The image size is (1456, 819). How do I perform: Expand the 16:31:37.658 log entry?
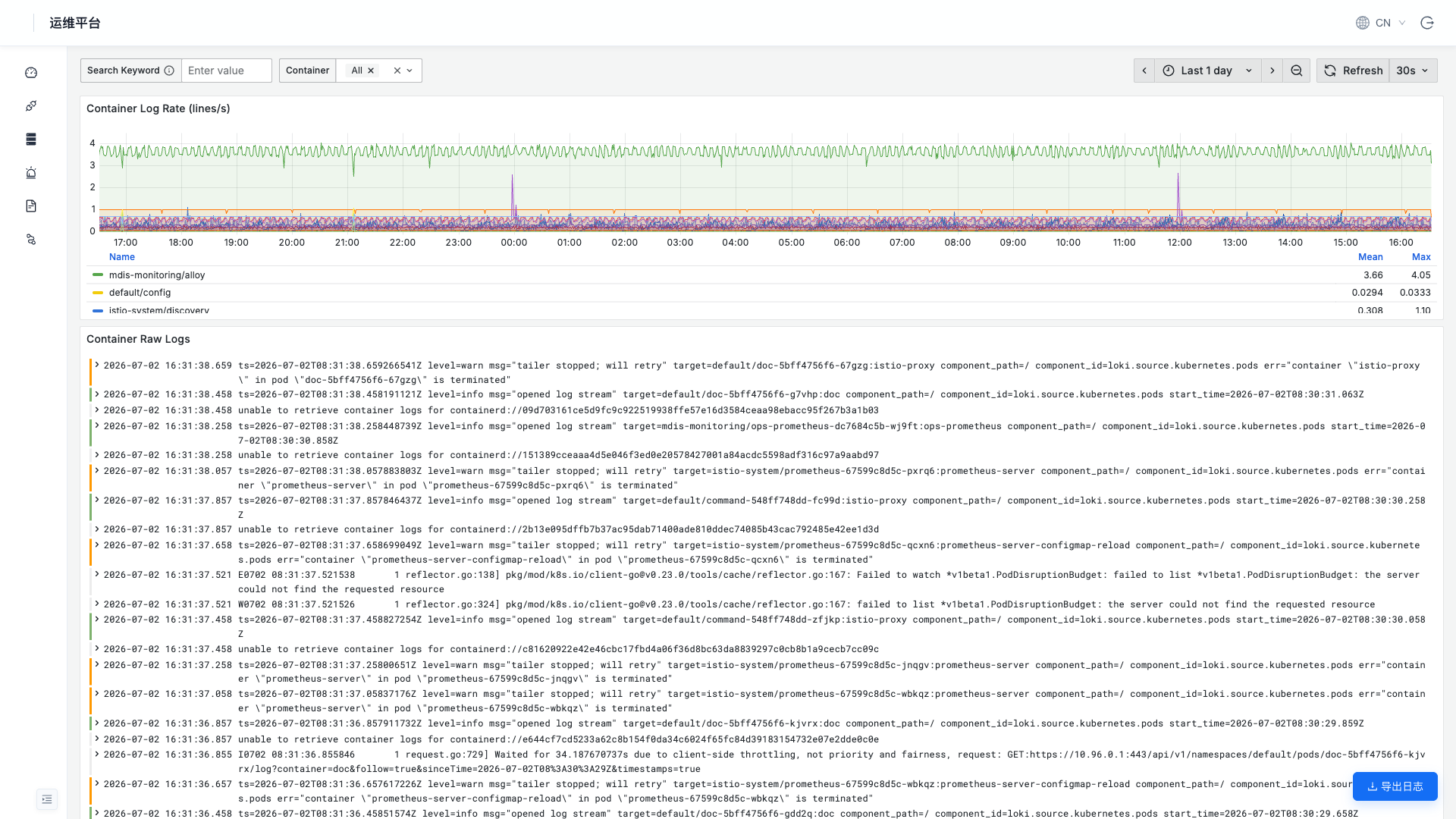pos(97,544)
